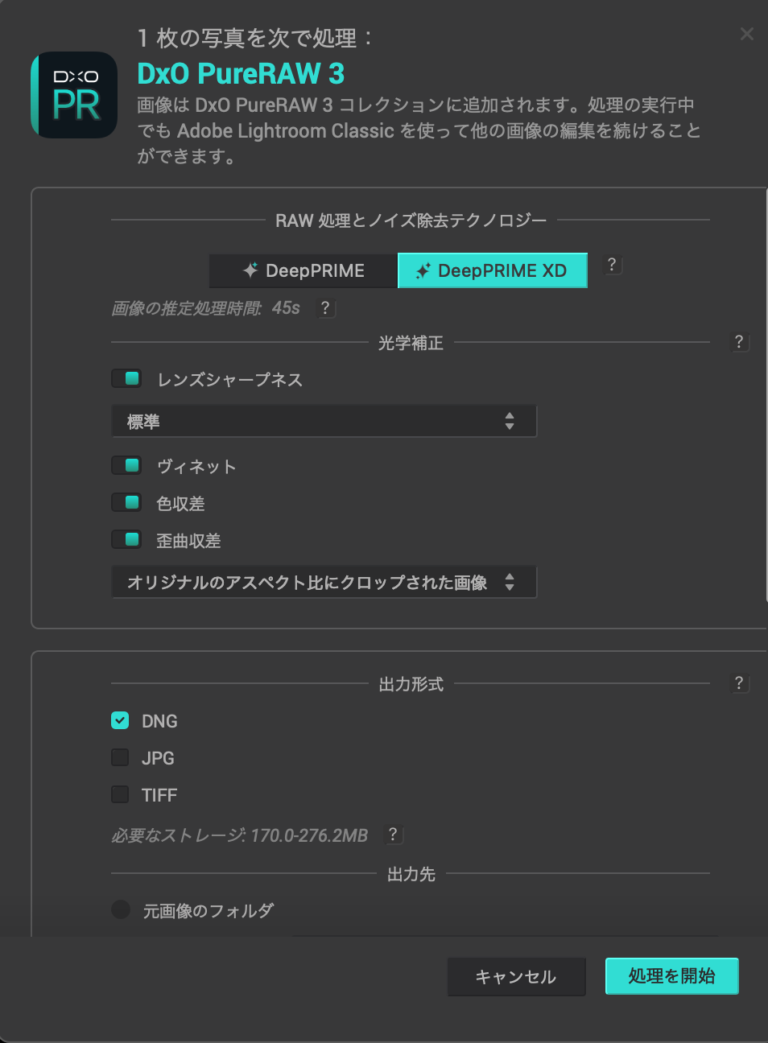This screenshot has width=768, height=1043.
Task: Open the crop aspect ratio dropdown
Action: coord(324,581)
